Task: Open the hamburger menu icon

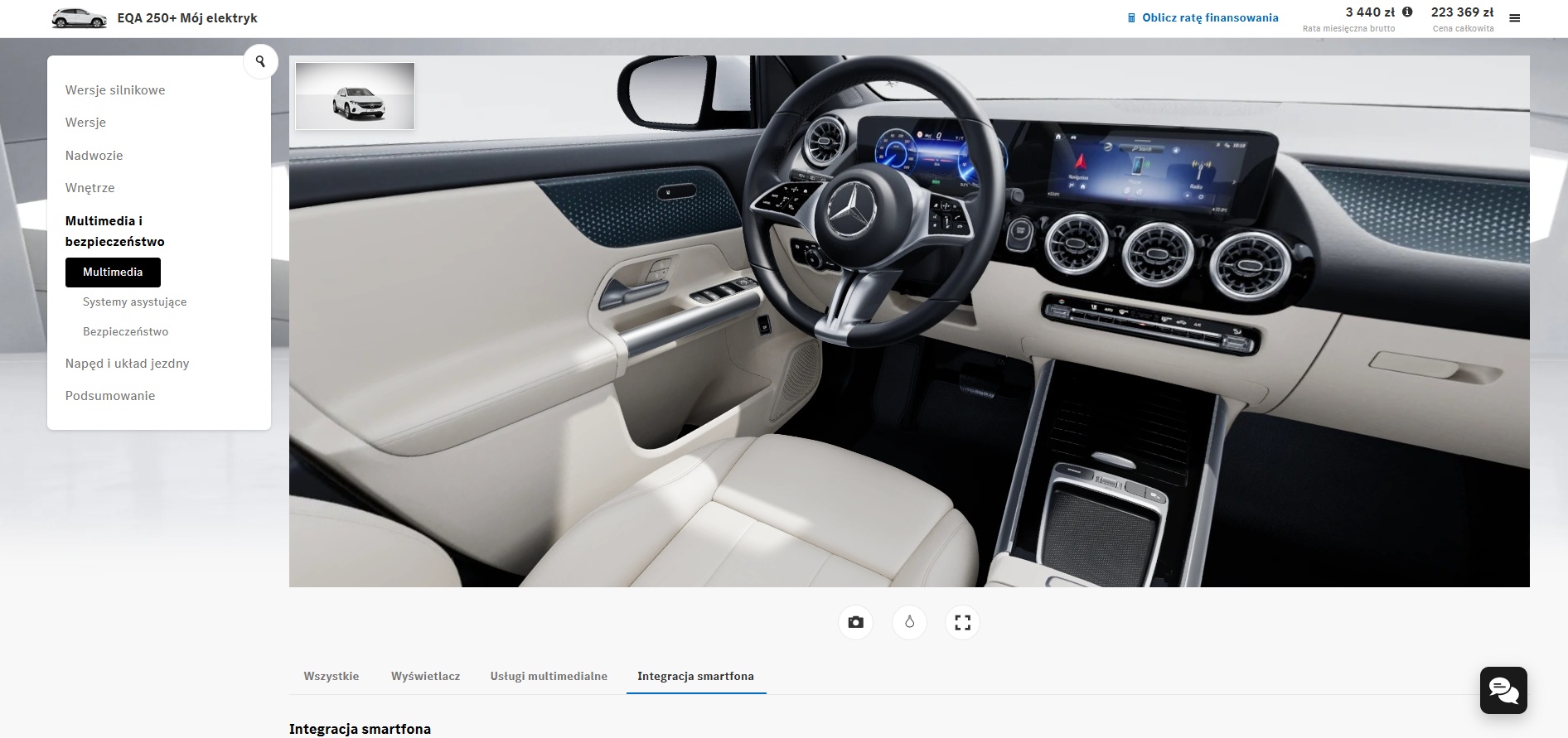Action: (x=1515, y=18)
